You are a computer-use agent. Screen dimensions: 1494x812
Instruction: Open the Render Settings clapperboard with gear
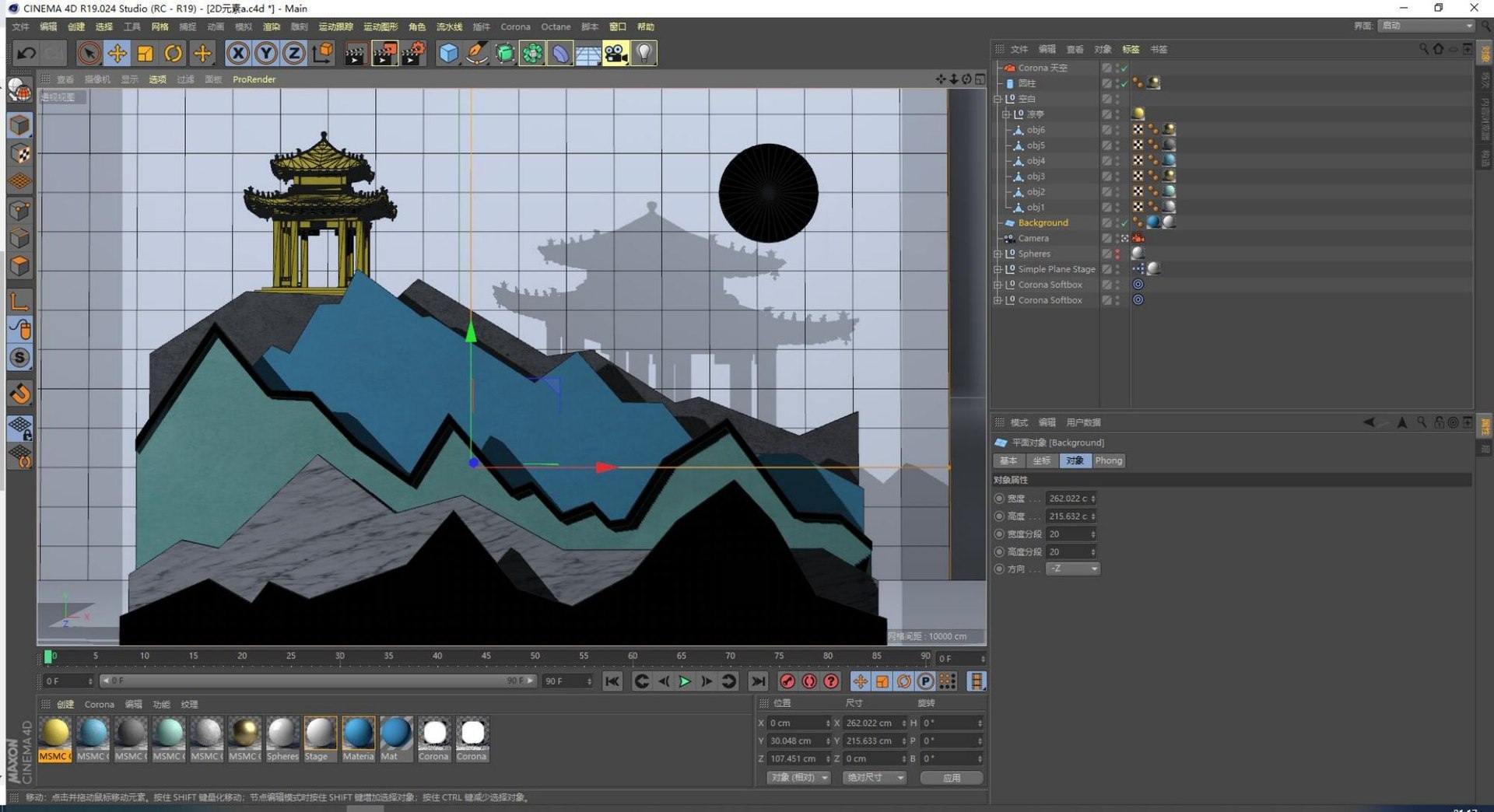tap(413, 53)
